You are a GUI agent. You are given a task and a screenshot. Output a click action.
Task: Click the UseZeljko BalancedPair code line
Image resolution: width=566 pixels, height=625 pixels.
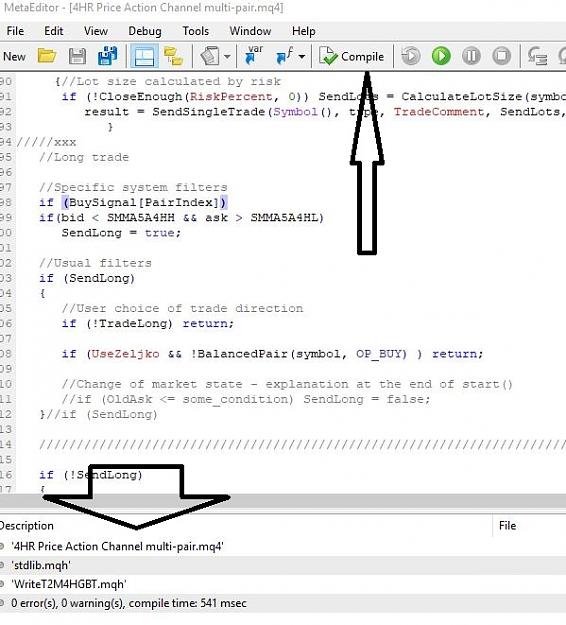point(272,354)
